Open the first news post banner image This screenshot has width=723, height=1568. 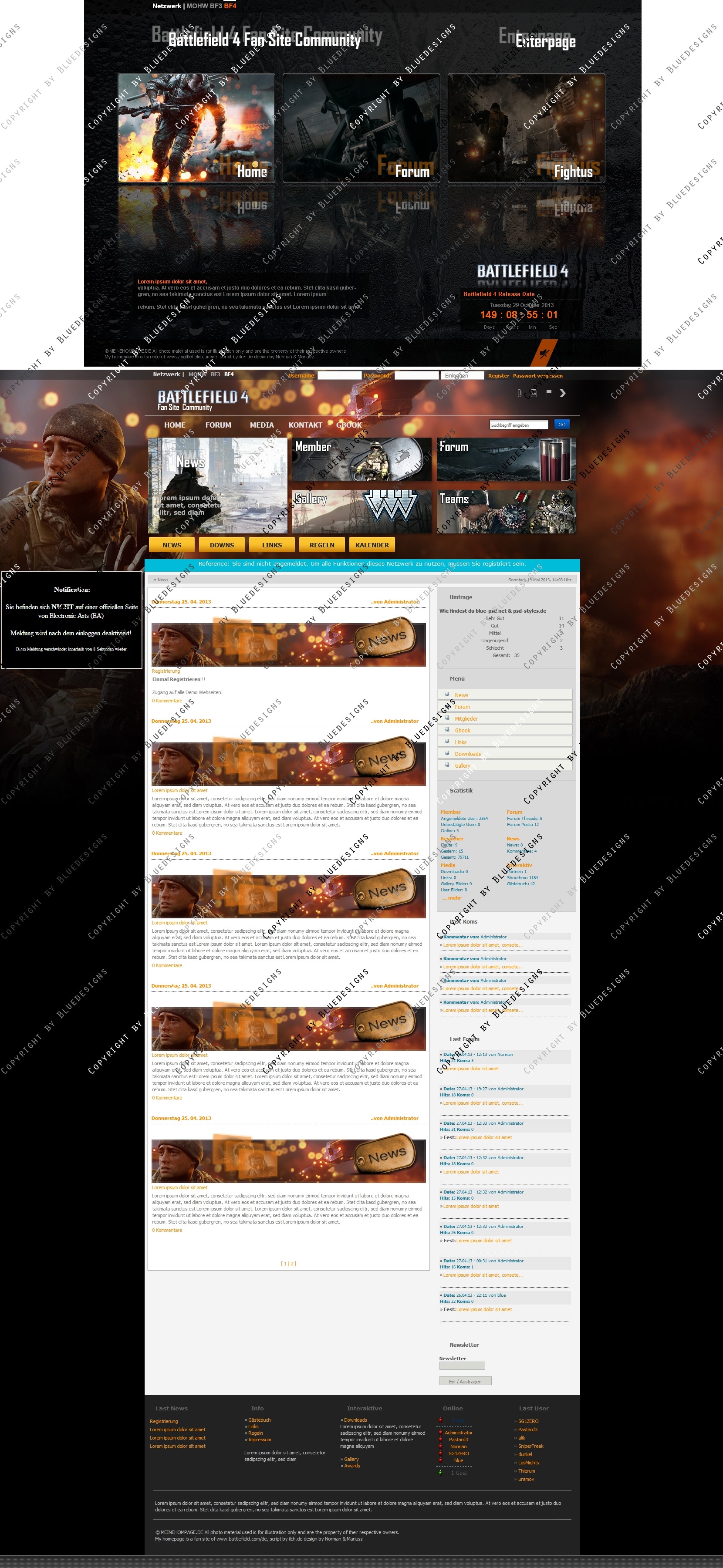289,642
